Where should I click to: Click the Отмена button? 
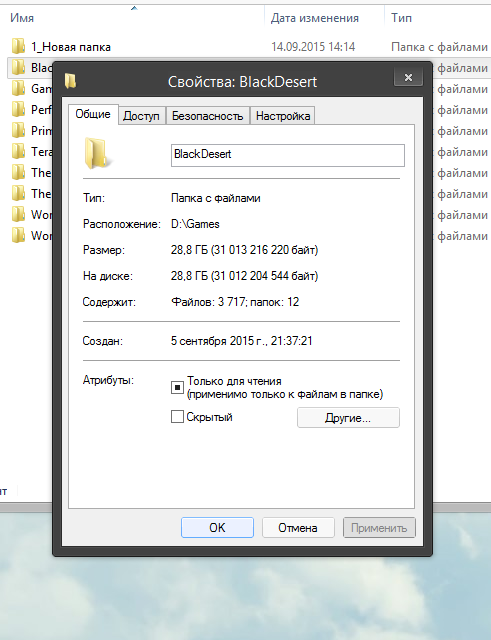[x=298, y=528]
